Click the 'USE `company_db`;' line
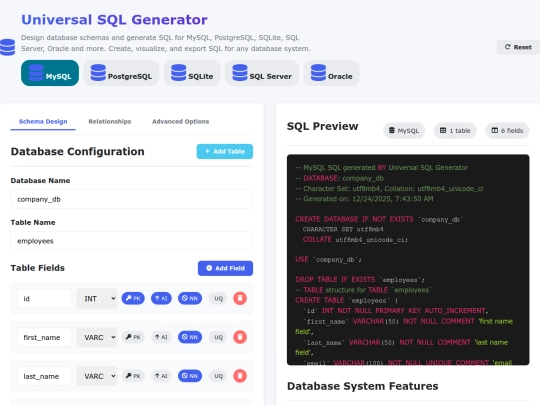Image resolution: width=540 pixels, height=405 pixels. (328, 259)
